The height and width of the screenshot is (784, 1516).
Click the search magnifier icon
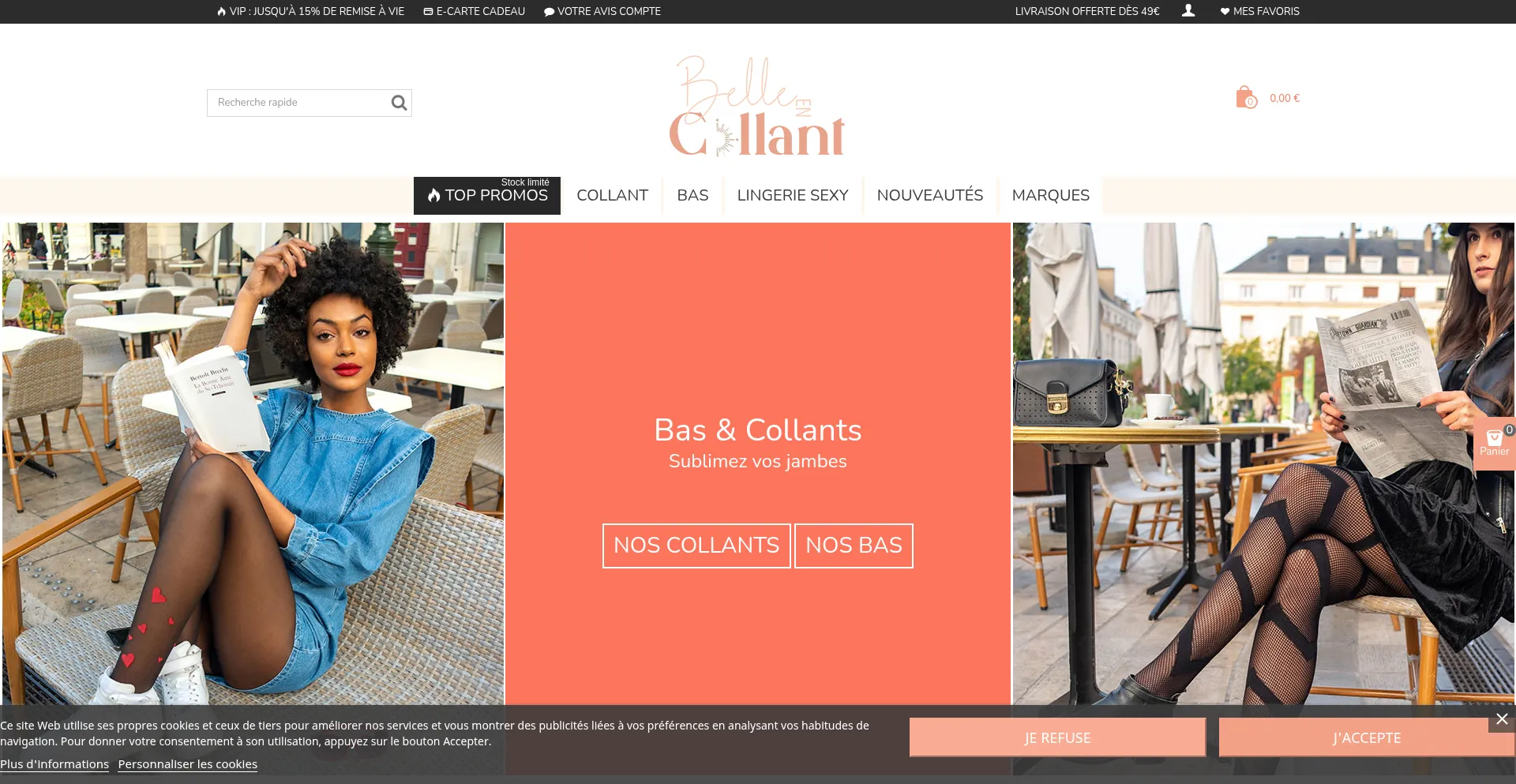(x=399, y=103)
